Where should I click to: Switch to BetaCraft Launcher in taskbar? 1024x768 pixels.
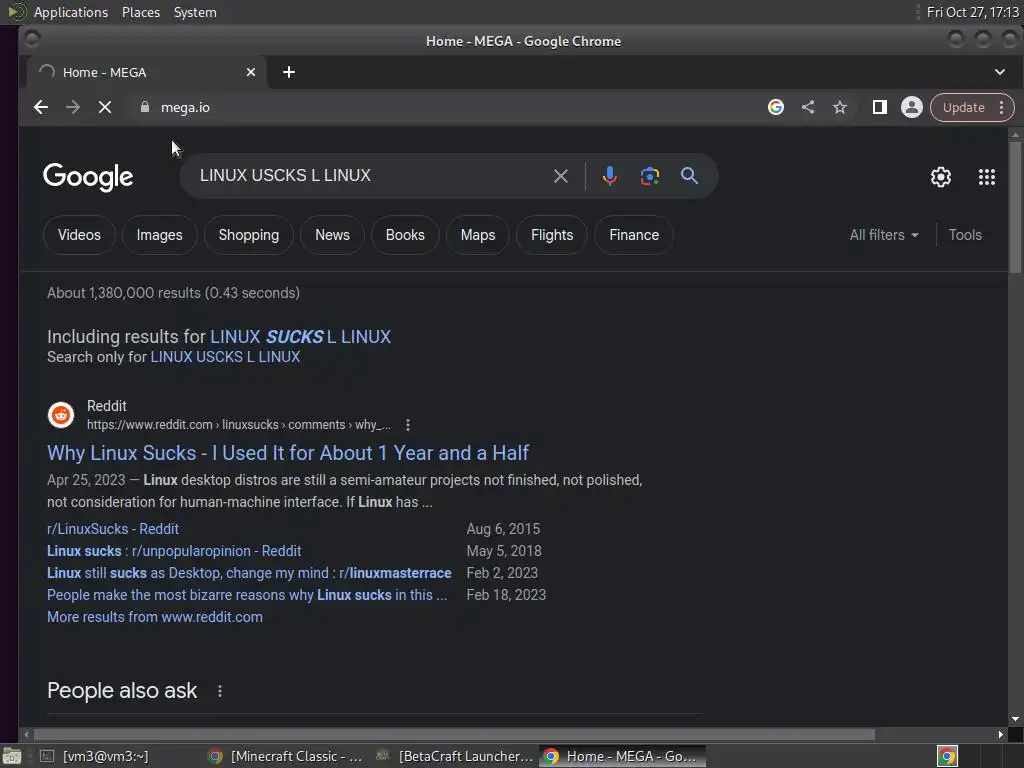click(455, 756)
